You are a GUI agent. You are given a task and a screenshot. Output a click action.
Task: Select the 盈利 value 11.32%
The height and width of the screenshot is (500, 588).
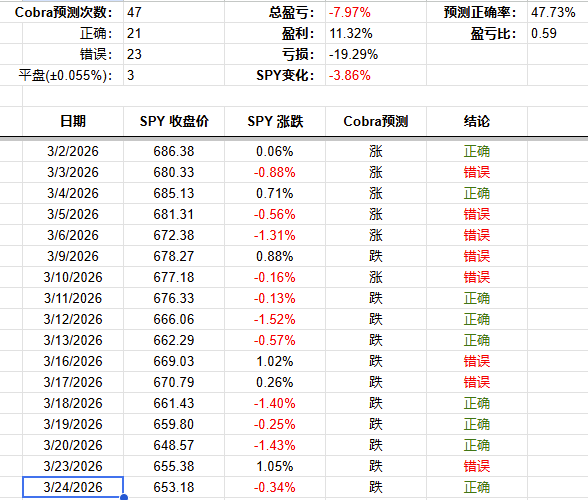tap(376, 33)
